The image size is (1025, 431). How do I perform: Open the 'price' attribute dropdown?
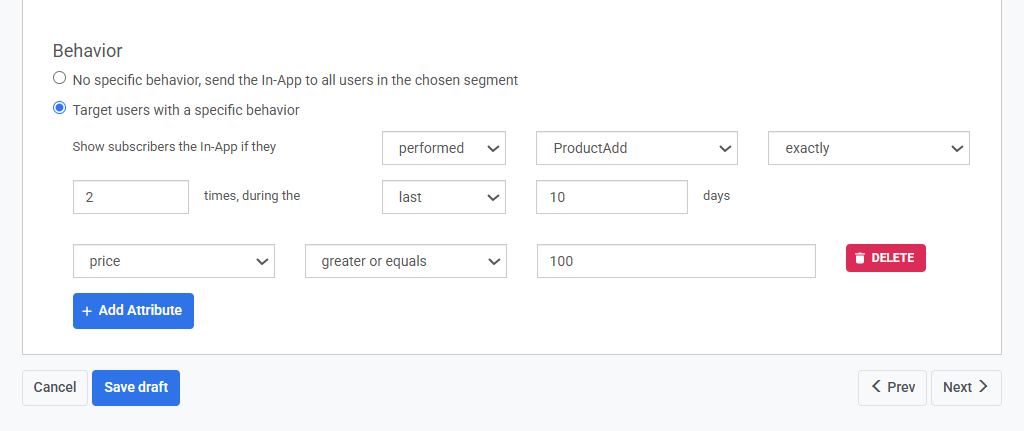click(174, 261)
